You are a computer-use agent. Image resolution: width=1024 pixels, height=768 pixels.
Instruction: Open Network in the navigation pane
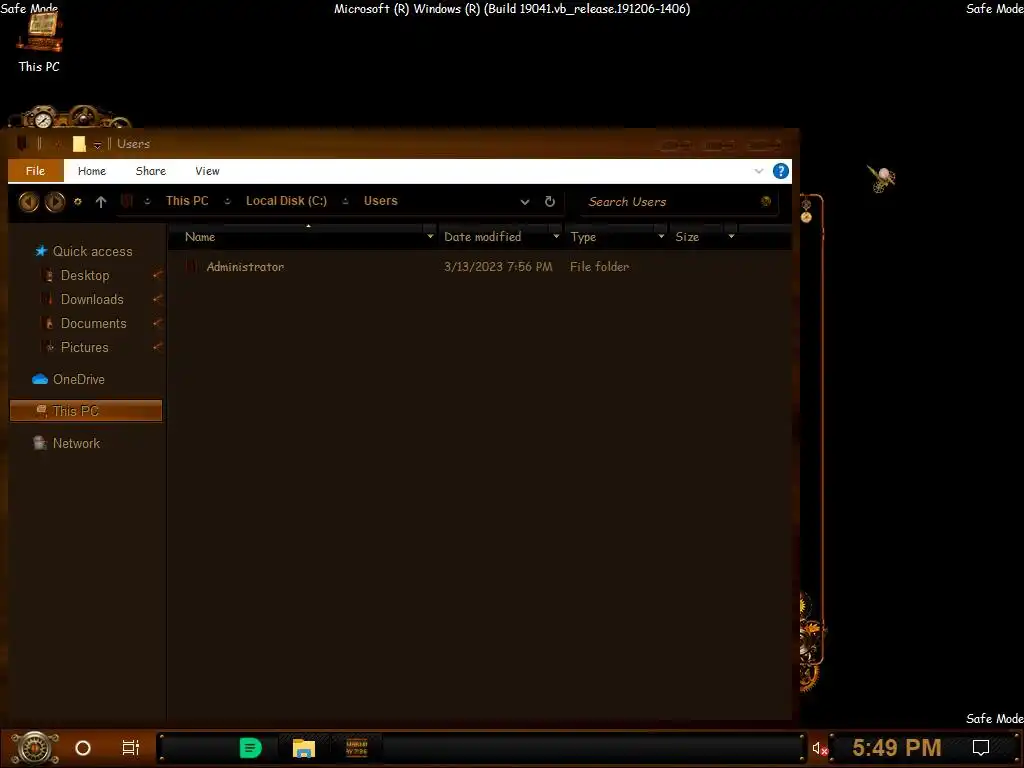(76, 443)
